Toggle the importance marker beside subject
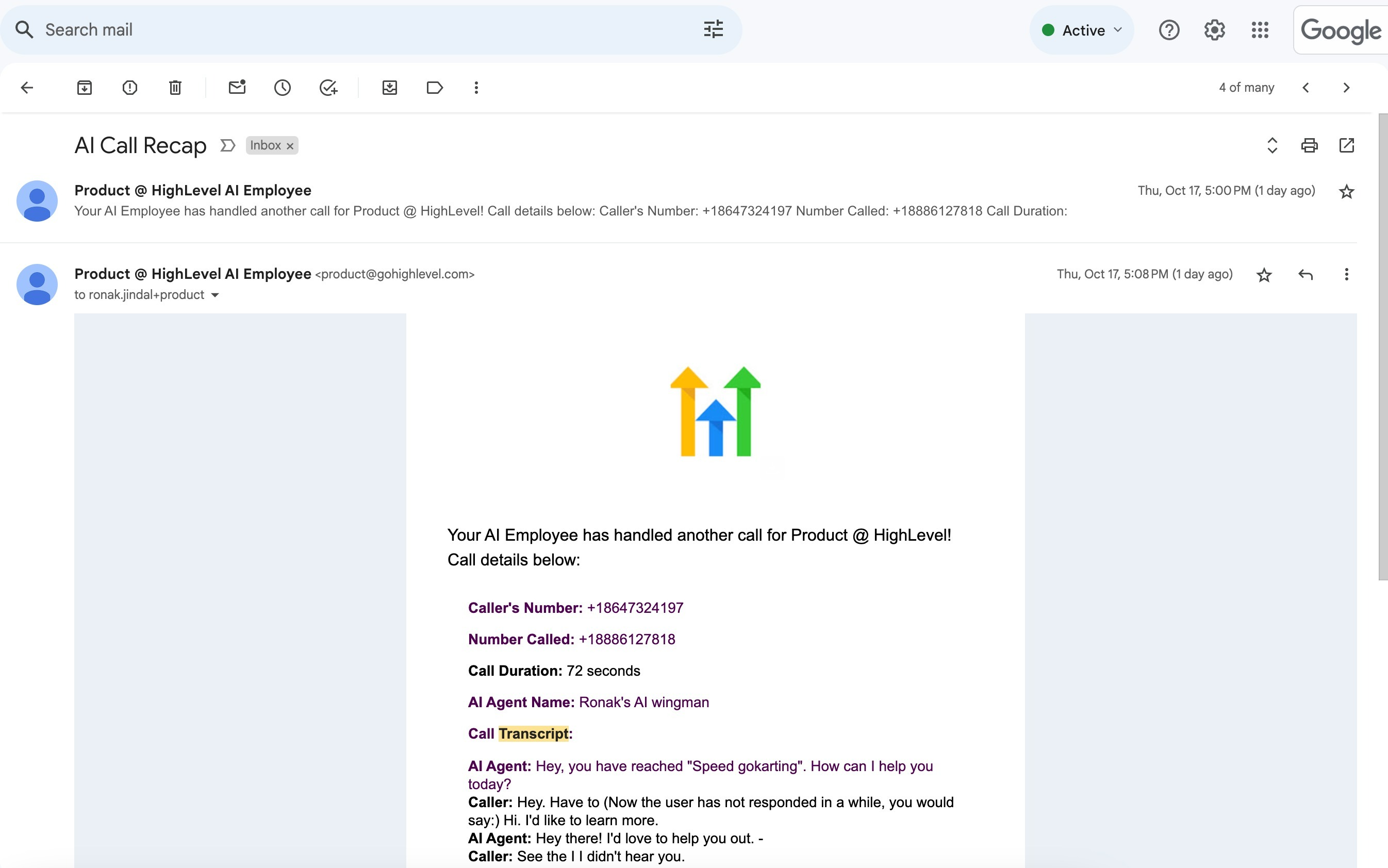 point(227,145)
